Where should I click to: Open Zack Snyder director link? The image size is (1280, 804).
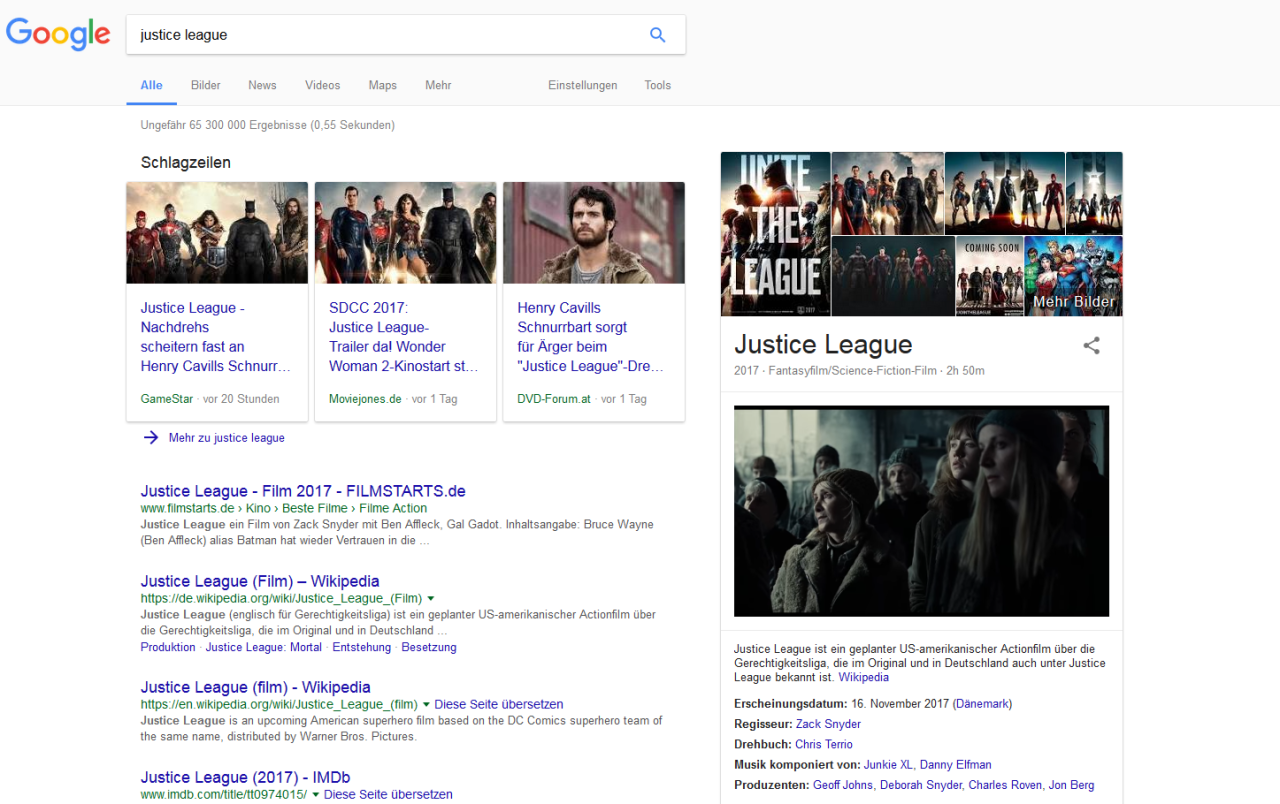click(x=828, y=724)
